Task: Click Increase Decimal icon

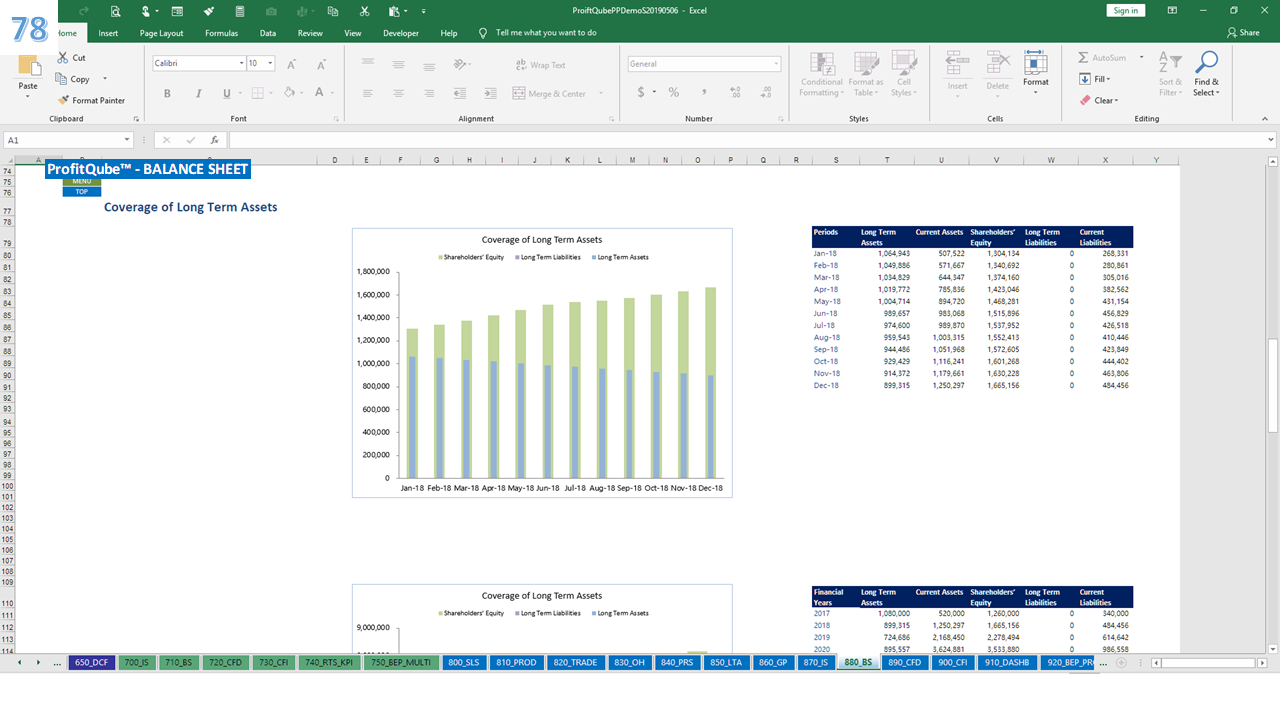Action: pos(735,92)
